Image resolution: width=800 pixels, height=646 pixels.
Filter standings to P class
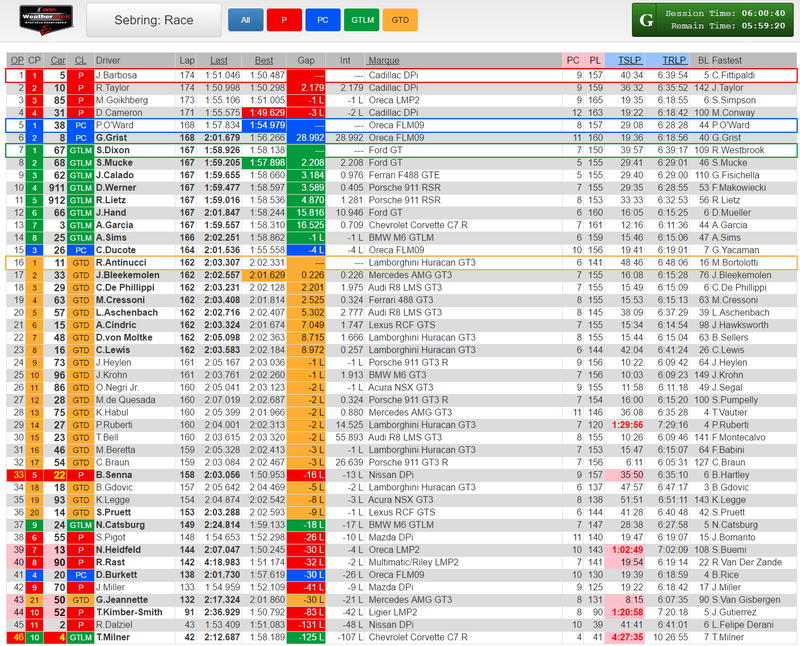[284, 20]
